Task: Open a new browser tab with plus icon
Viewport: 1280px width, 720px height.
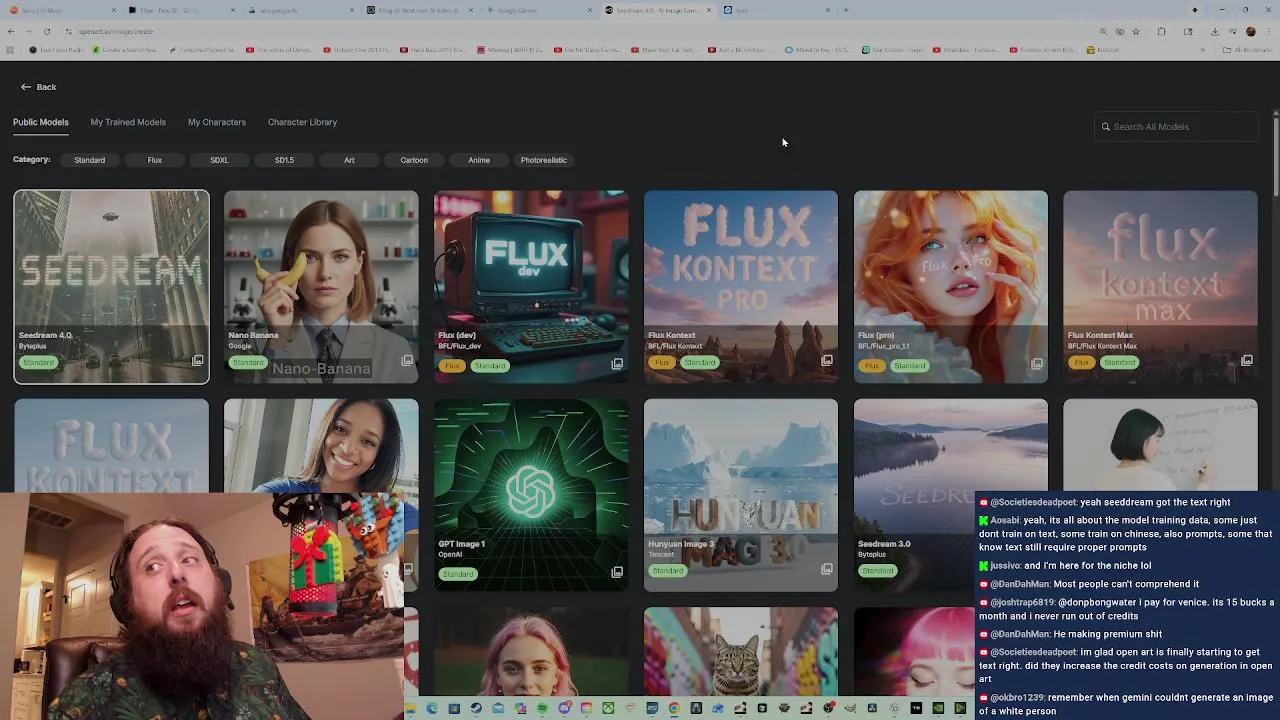Action: pos(846,10)
